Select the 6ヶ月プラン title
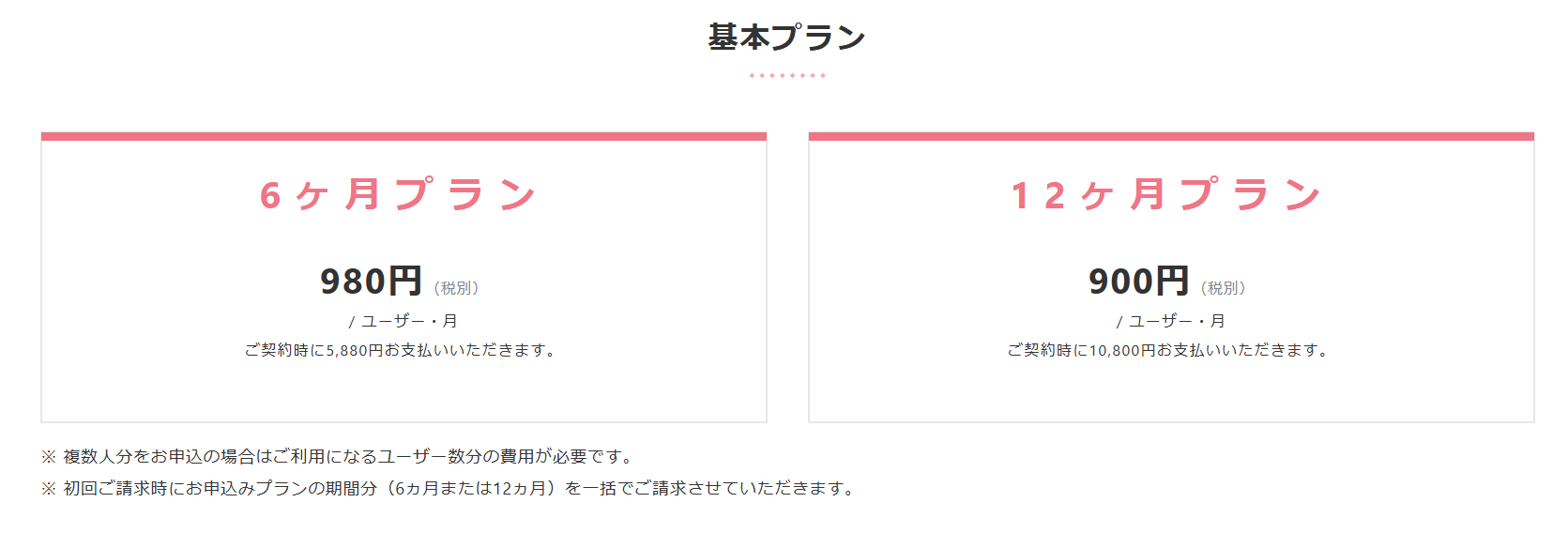Viewport: 1568px width, 533px height. [x=398, y=195]
